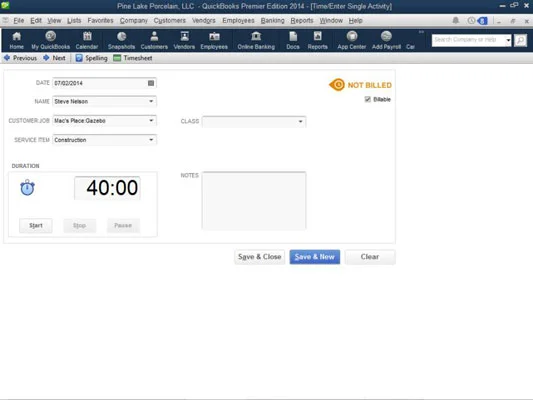533x400 pixels.
Task: Start the duration timer
Action: [36, 226]
